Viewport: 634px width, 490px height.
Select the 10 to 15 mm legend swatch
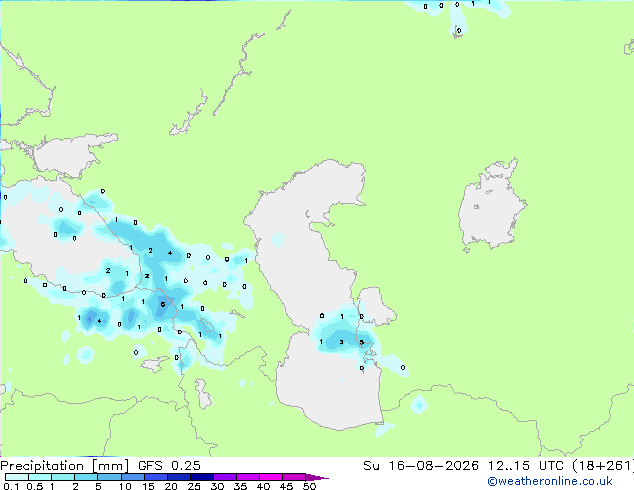[x=132, y=477]
